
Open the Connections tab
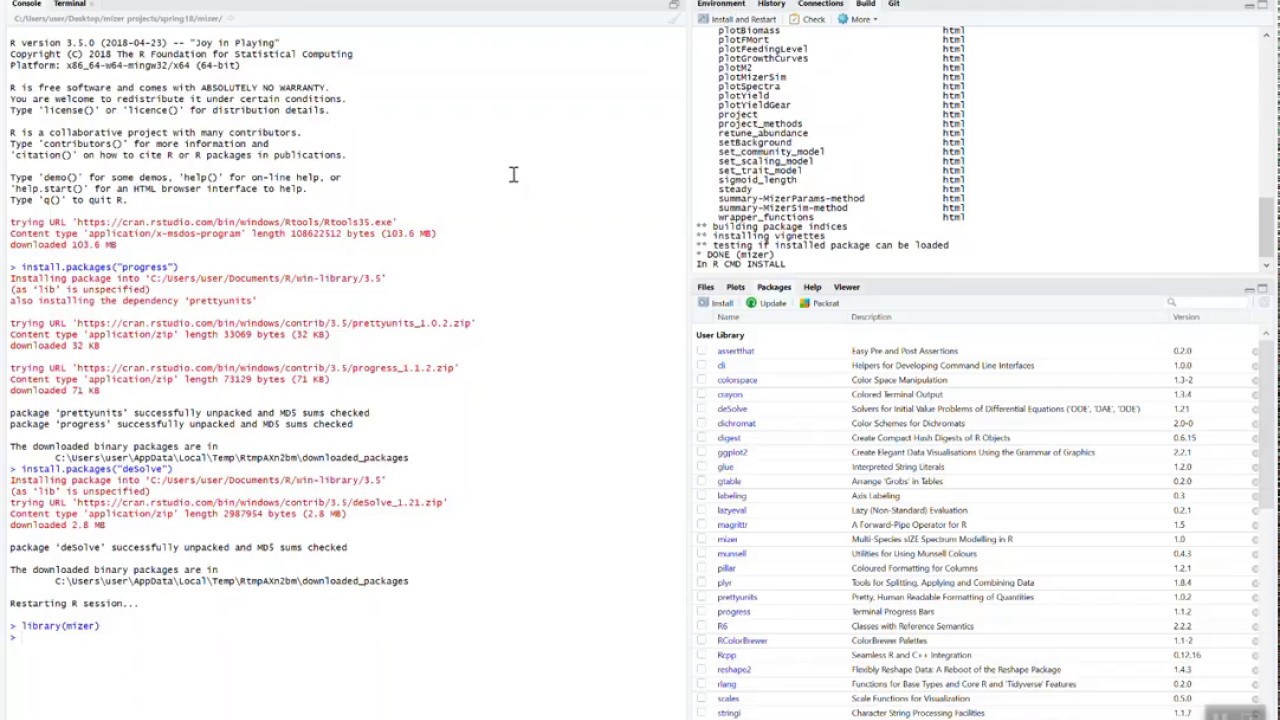click(x=820, y=4)
